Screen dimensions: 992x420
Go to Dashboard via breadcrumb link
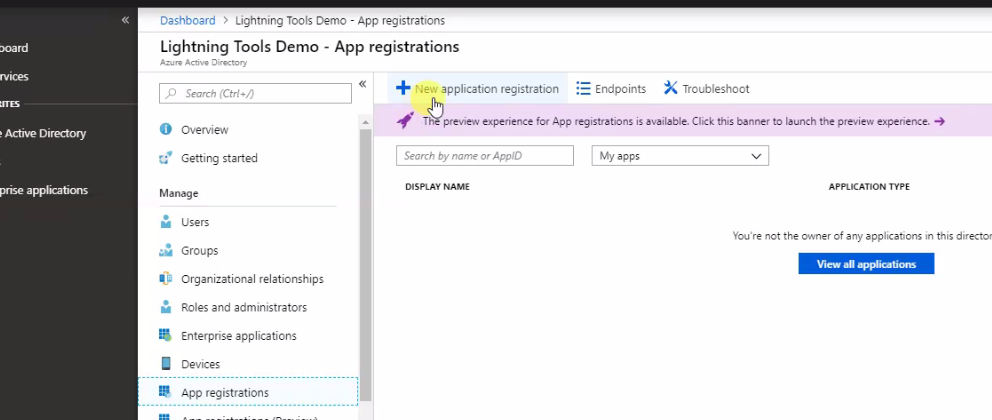pos(187,20)
